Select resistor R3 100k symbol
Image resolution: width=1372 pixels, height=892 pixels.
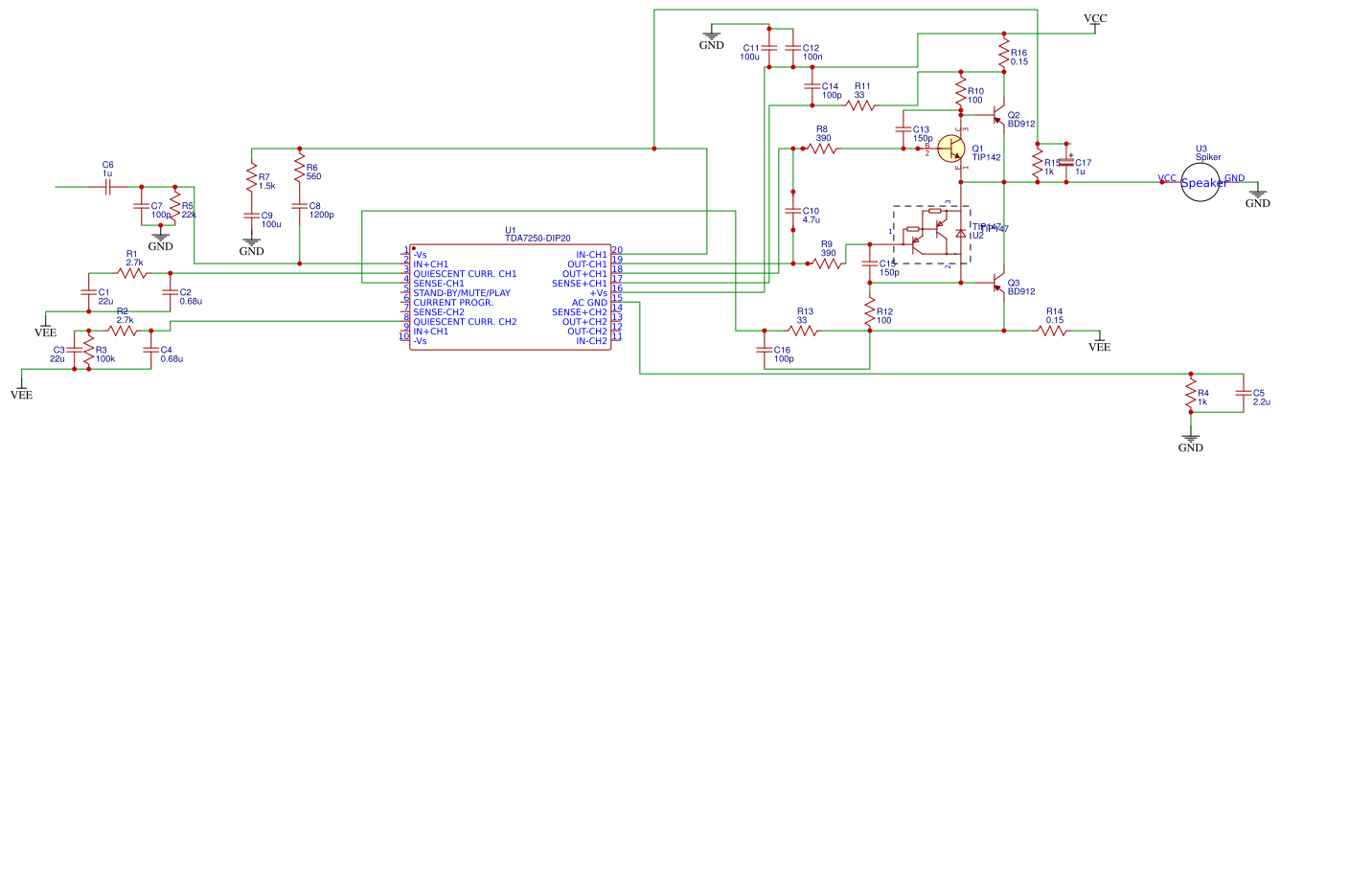pos(88,350)
